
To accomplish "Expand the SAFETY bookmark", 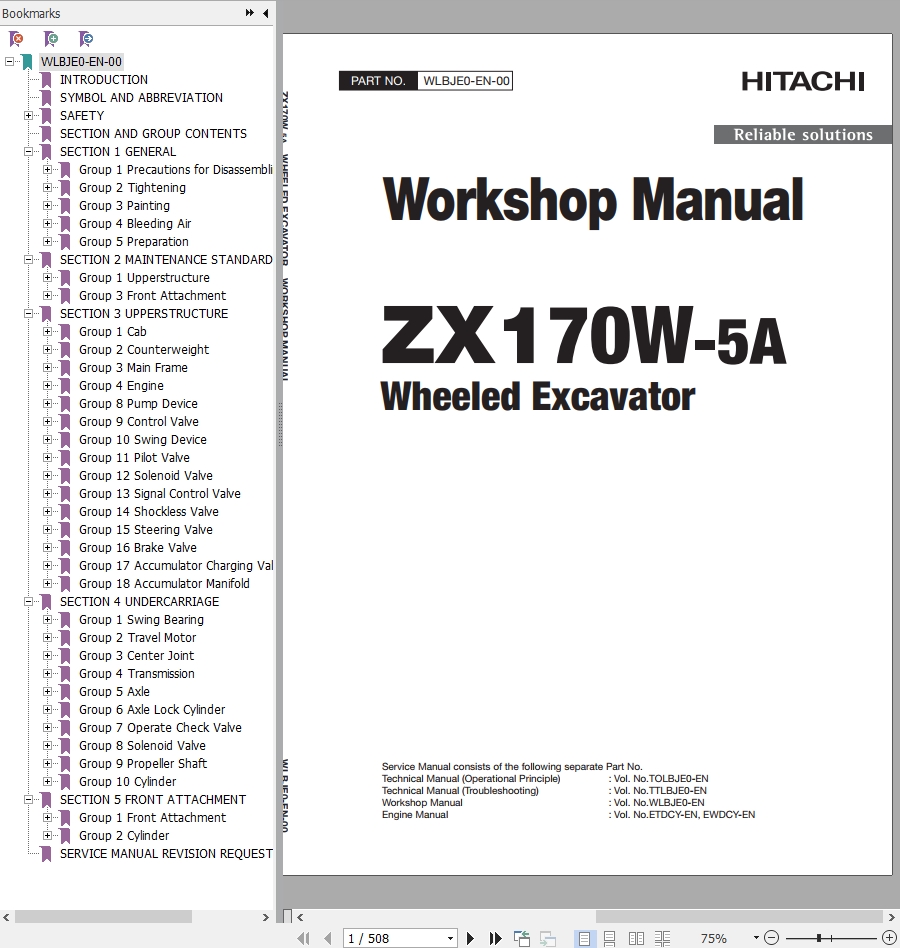I will pyautogui.click(x=28, y=115).
